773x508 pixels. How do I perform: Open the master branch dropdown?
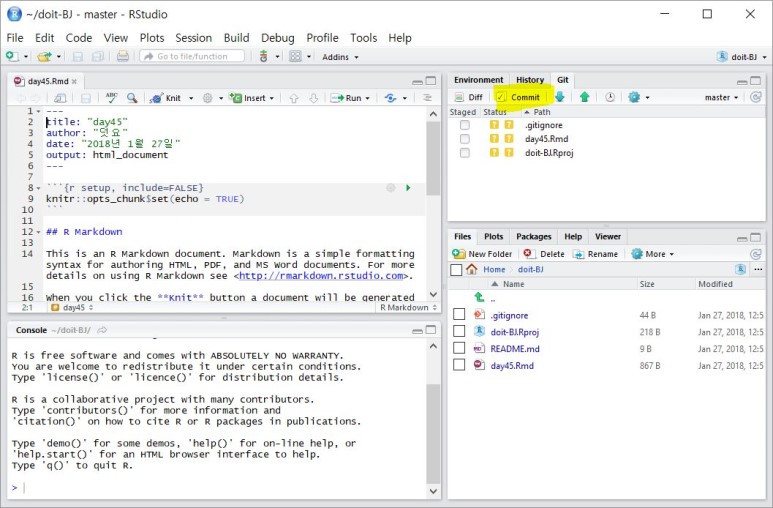click(x=721, y=97)
